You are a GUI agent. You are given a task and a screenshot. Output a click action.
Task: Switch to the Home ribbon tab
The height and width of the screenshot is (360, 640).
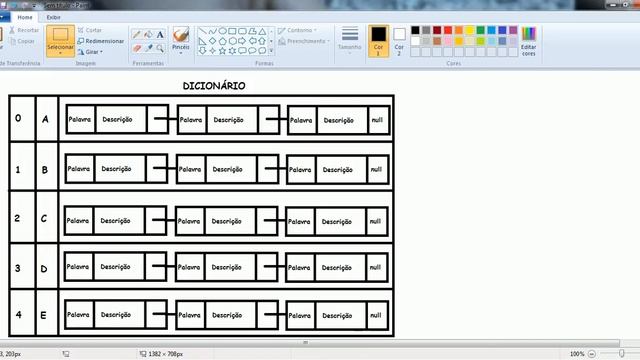tap(25, 17)
